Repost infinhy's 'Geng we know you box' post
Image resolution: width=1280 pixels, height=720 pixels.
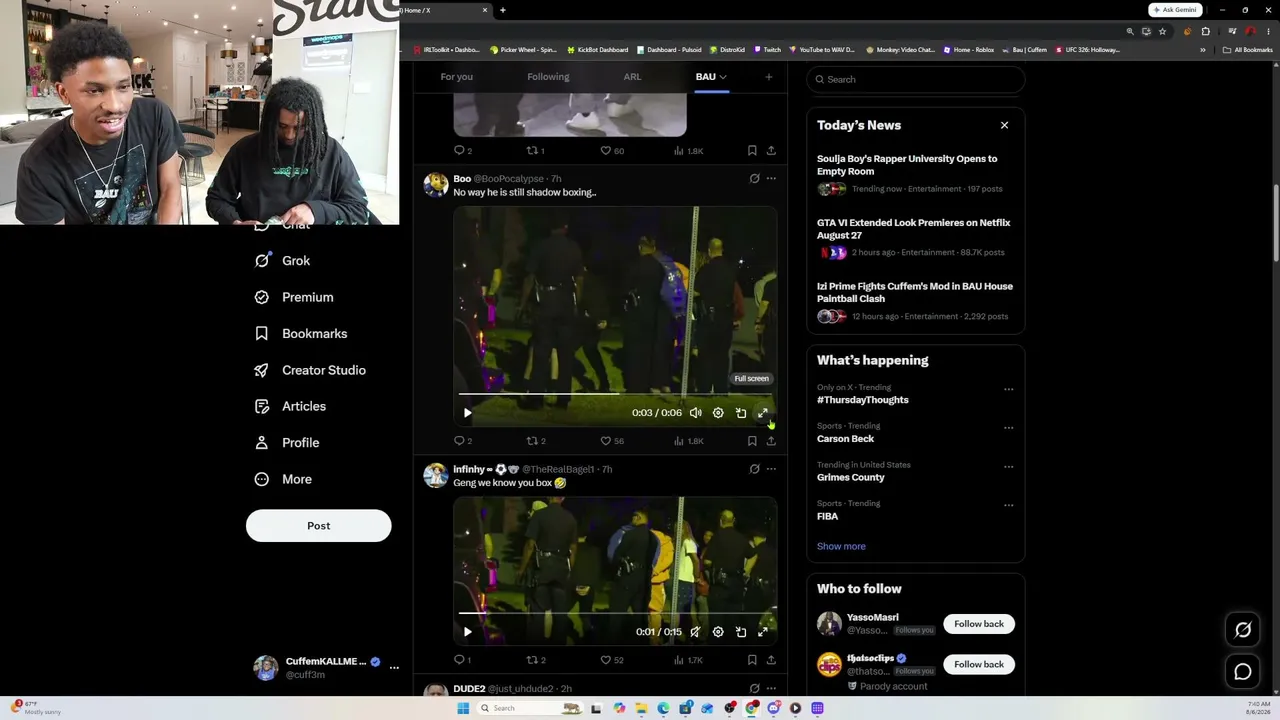coord(536,660)
